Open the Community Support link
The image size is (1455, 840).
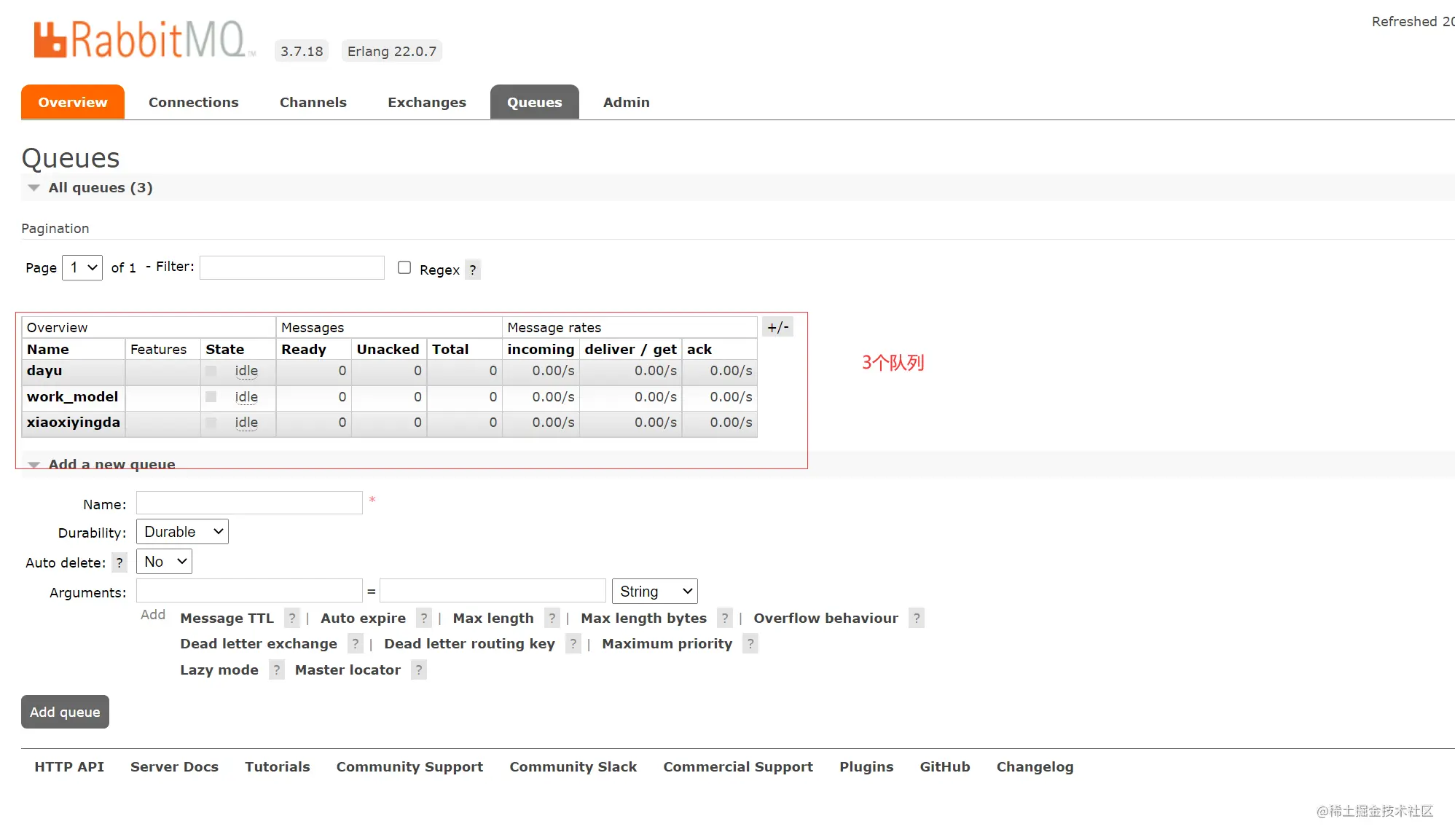coord(409,767)
